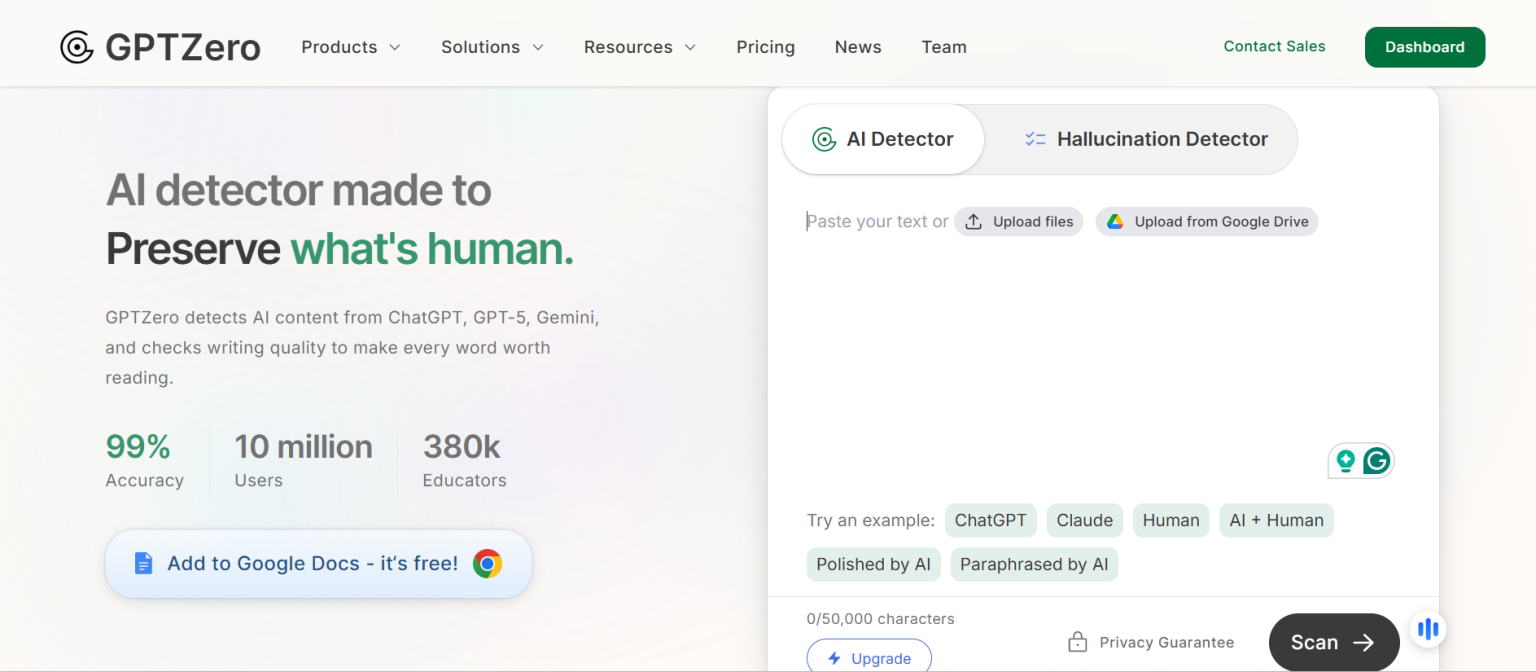The width and height of the screenshot is (1536, 672).
Task: Click the Scan button
Action: tap(1334, 642)
